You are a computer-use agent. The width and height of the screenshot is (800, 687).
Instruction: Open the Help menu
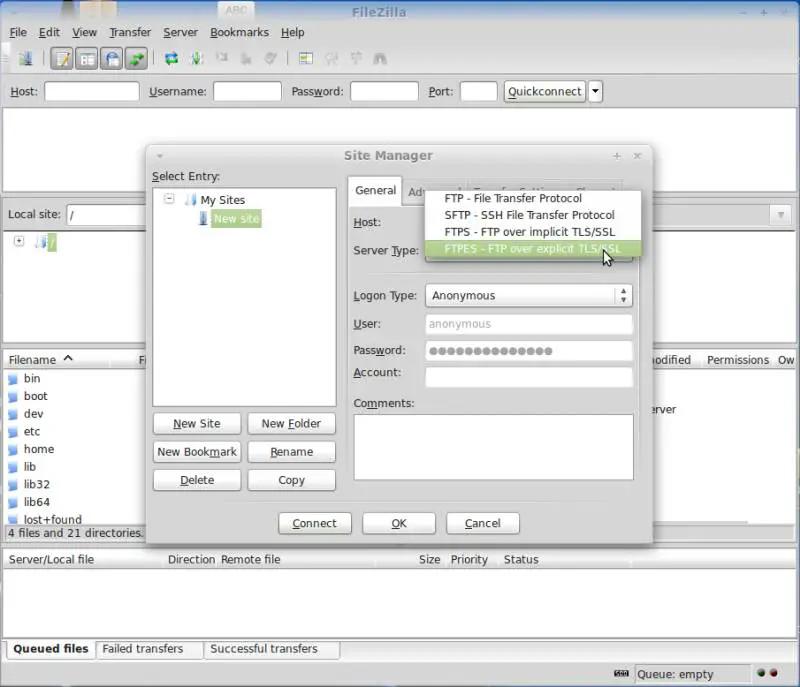292,33
